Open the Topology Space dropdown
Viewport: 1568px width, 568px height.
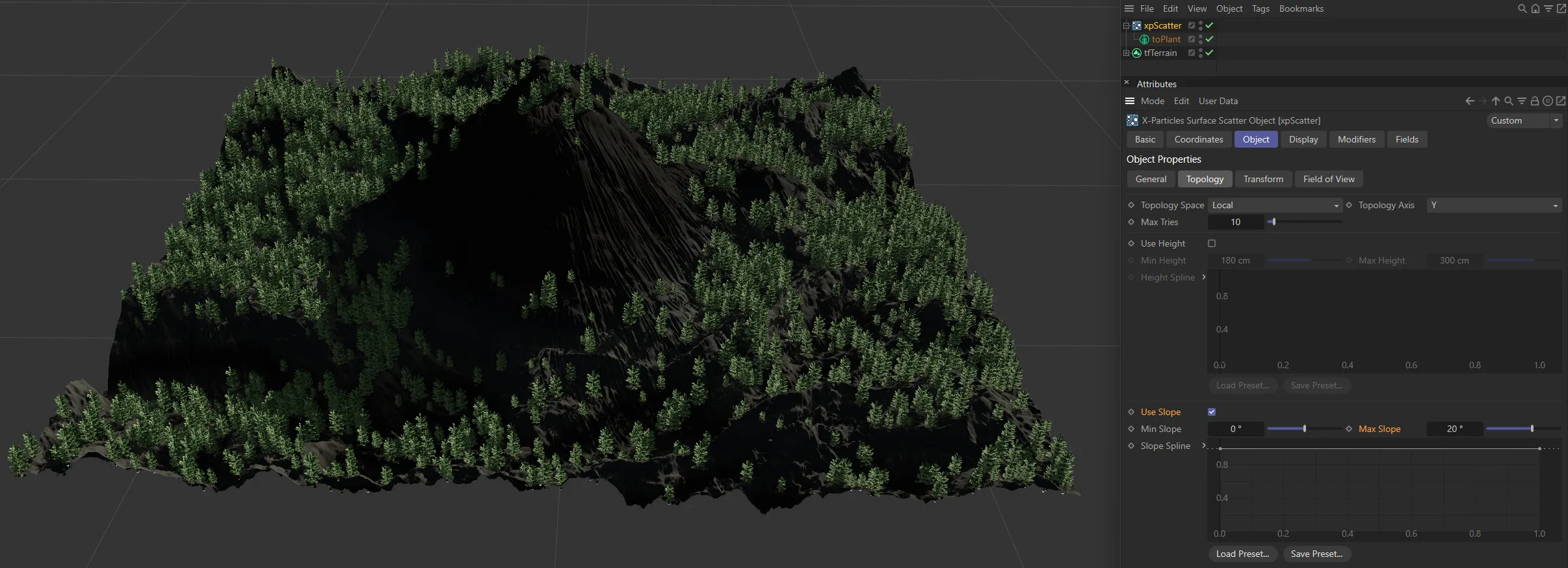coord(1275,205)
